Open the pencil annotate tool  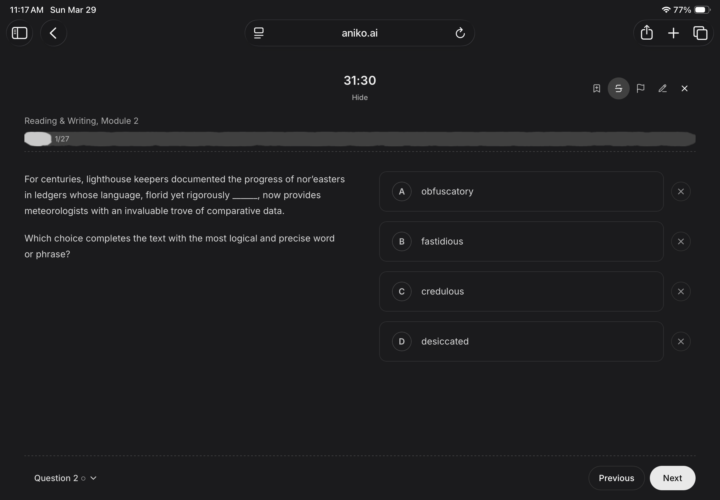[x=662, y=88]
